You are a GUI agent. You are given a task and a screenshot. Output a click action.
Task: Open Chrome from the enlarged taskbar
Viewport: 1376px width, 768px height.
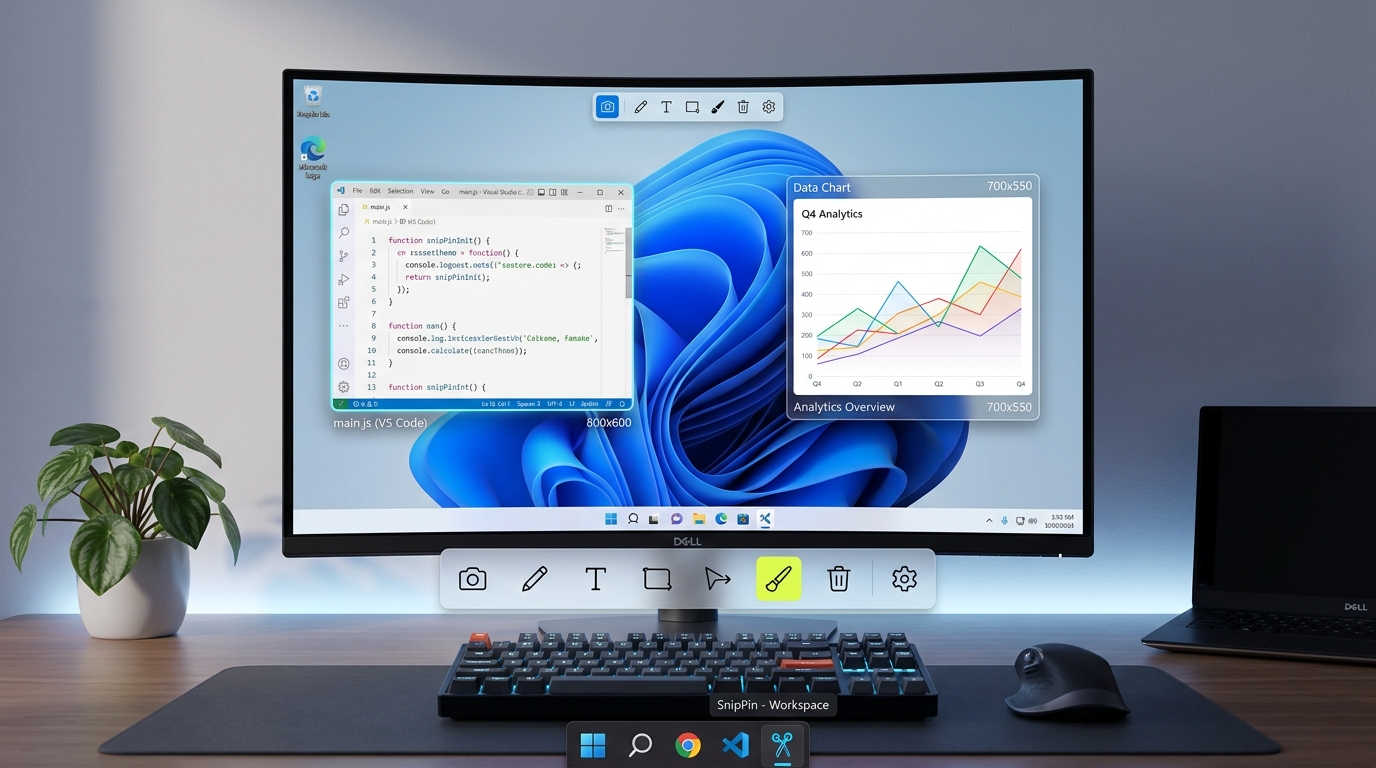pyautogui.click(x=688, y=745)
